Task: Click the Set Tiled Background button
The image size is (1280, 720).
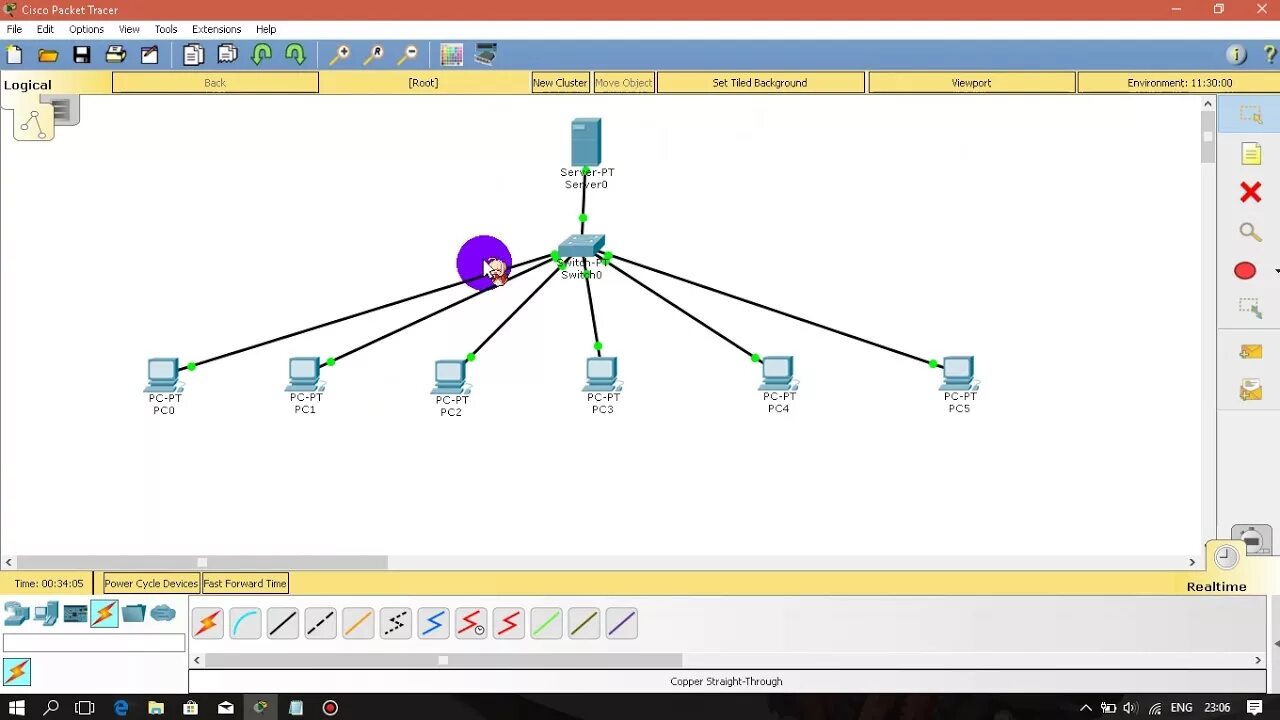Action: [760, 83]
